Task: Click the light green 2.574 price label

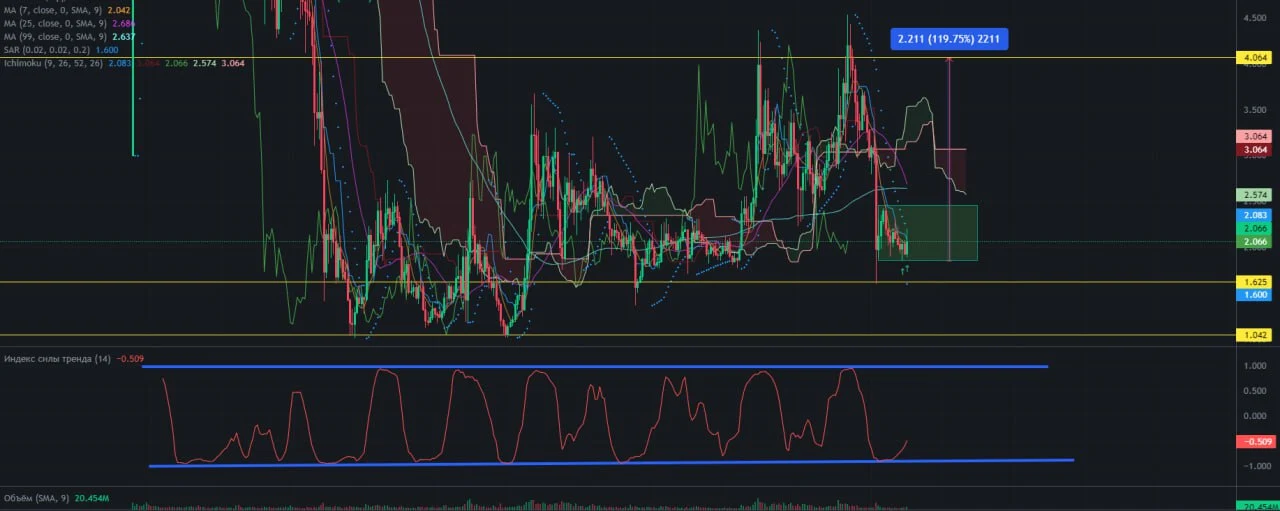Action: point(1255,194)
